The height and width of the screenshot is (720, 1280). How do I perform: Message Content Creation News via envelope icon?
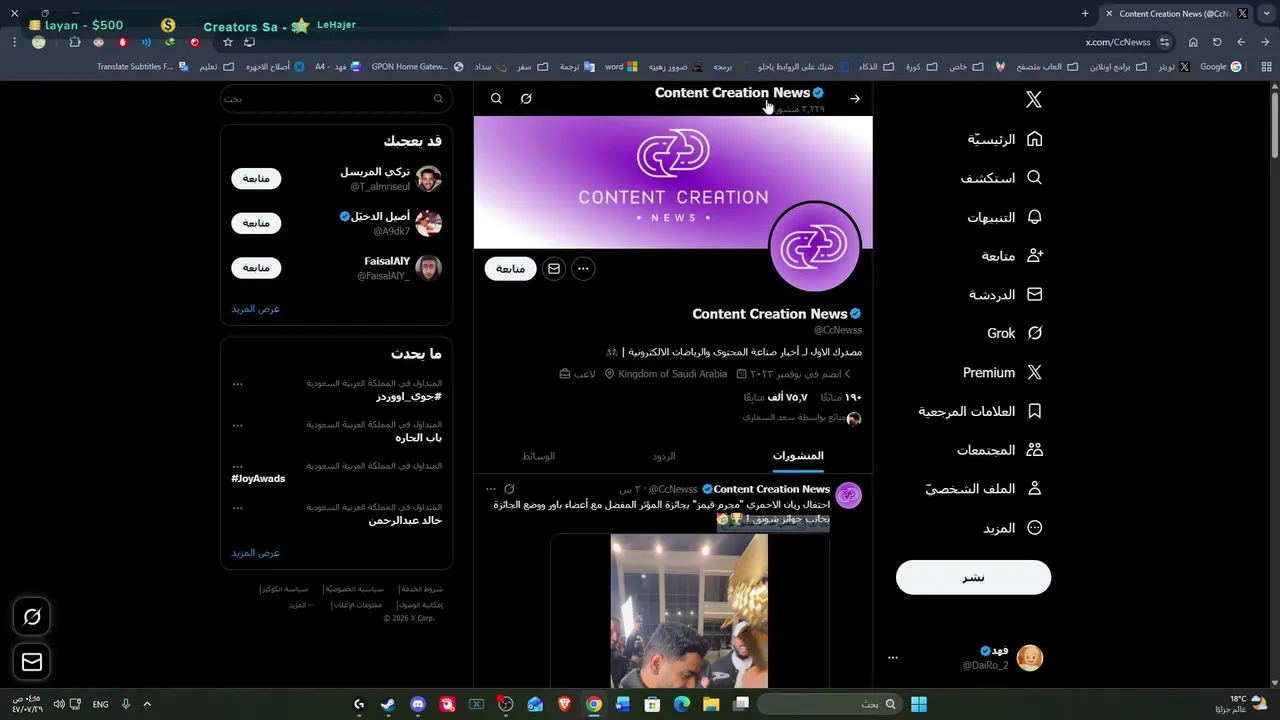click(x=554, y=268)
